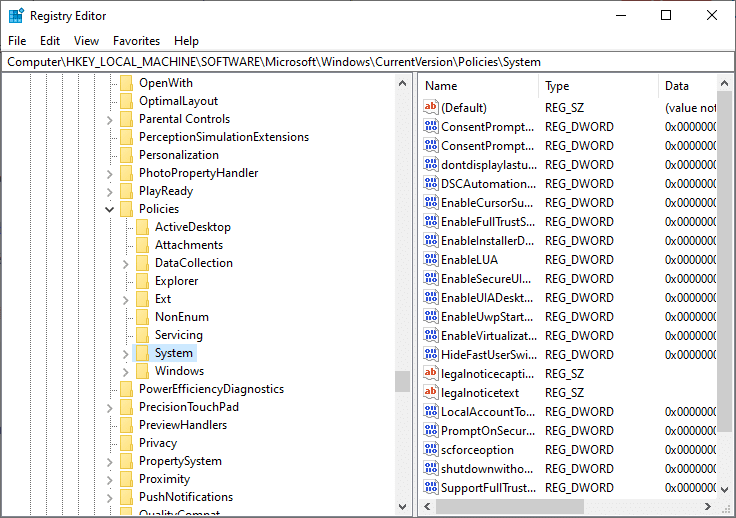Screen dimensions: 736x518
Task: Click the dontdisplaylastu... DWORD icon
Action: point(430,164)
